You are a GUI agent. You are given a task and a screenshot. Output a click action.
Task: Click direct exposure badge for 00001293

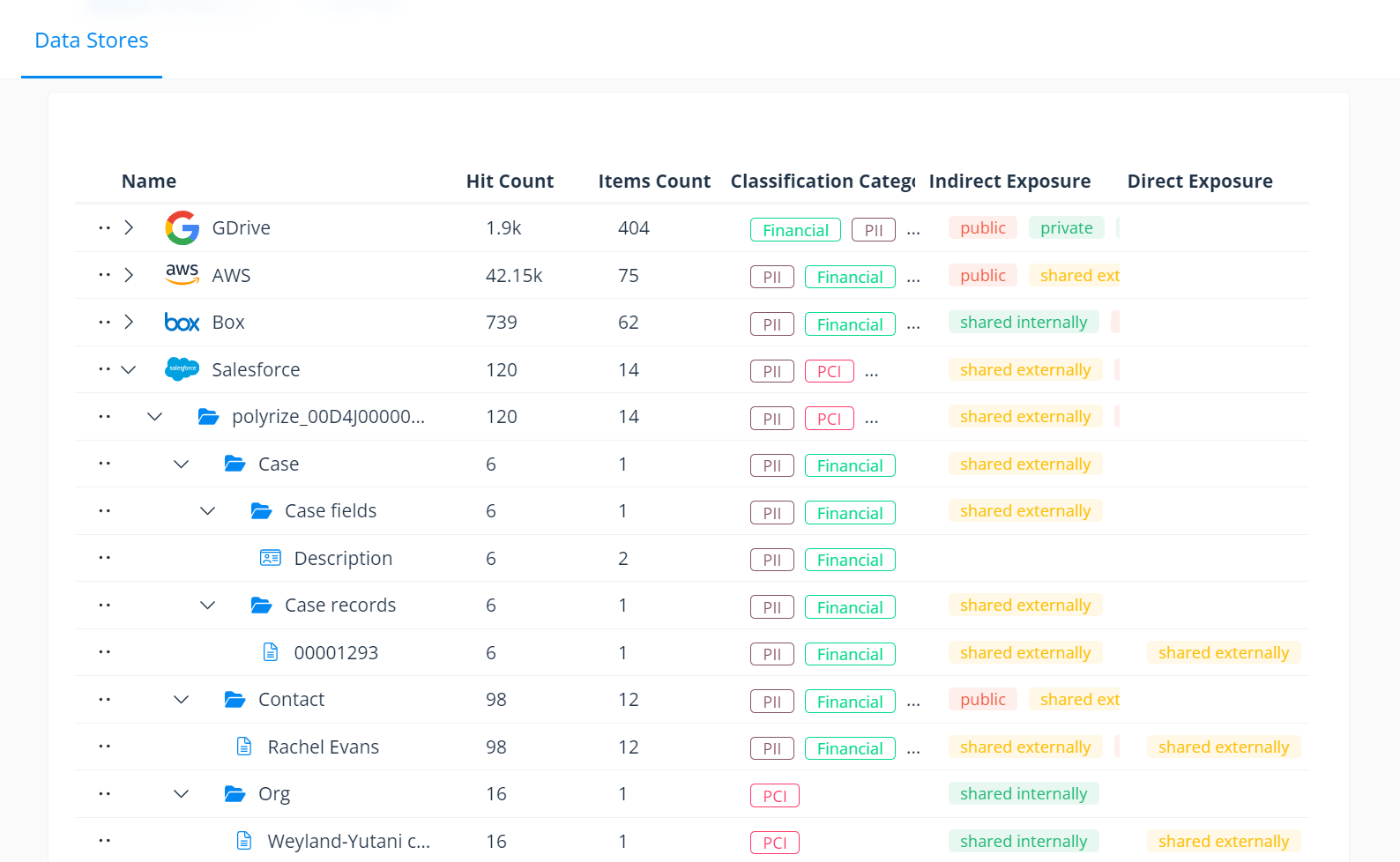coord(1224,652)
